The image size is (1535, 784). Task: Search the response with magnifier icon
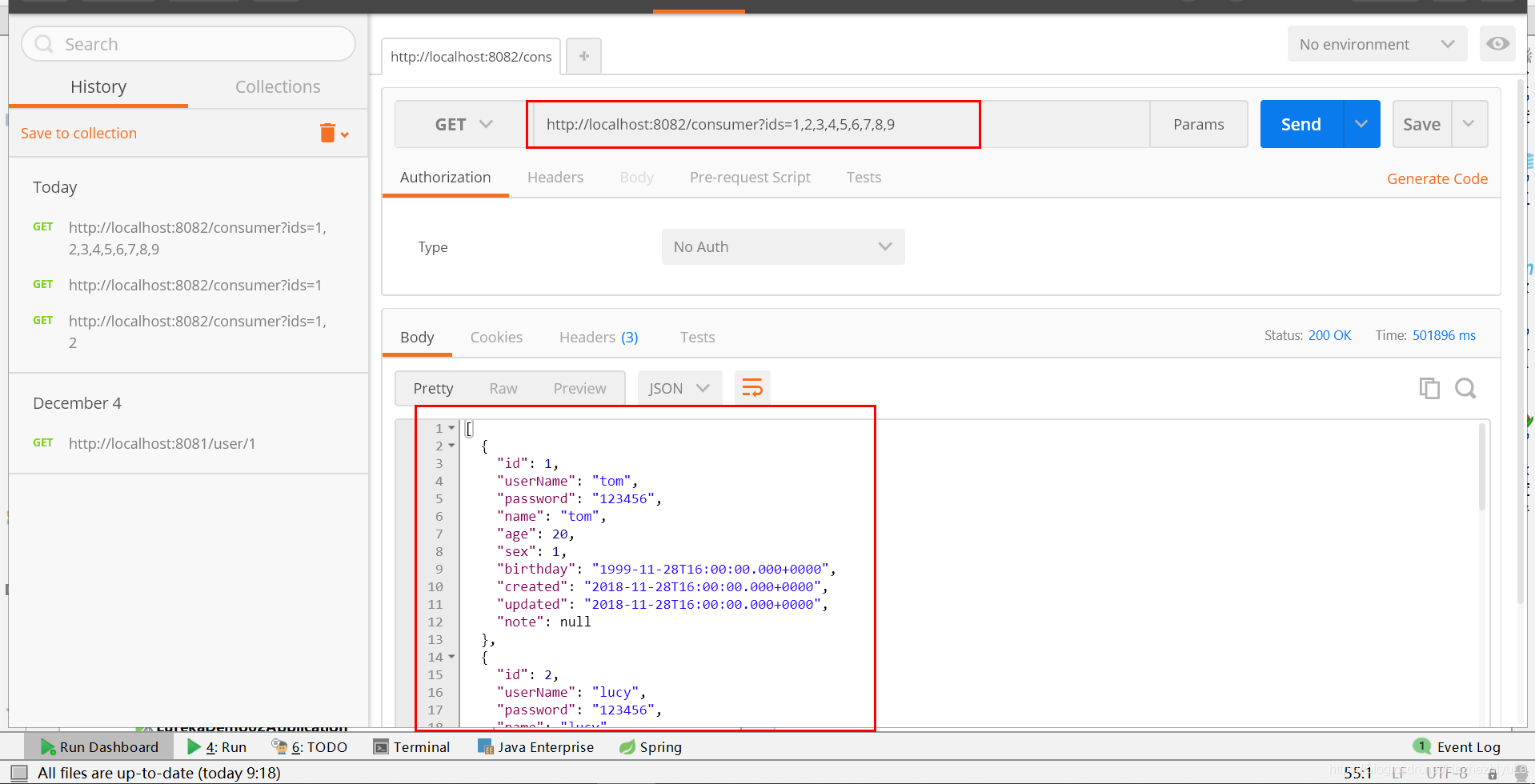point(1465,388)
